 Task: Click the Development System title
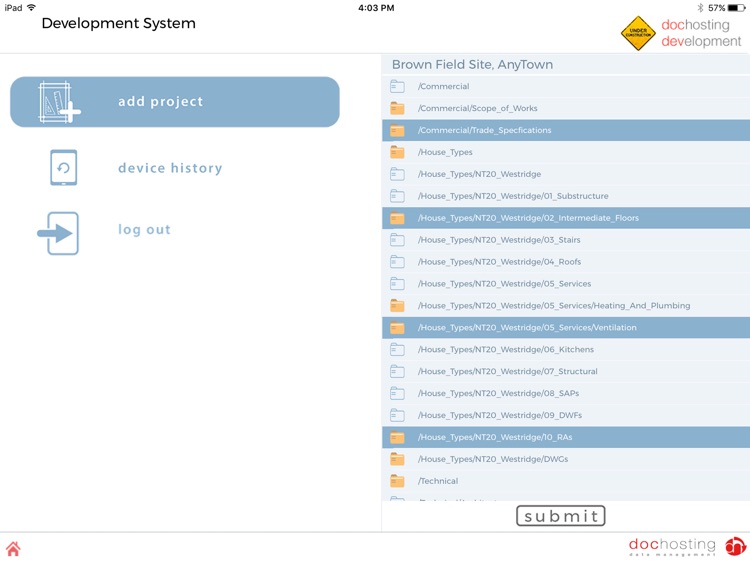[x=119, y=23]
